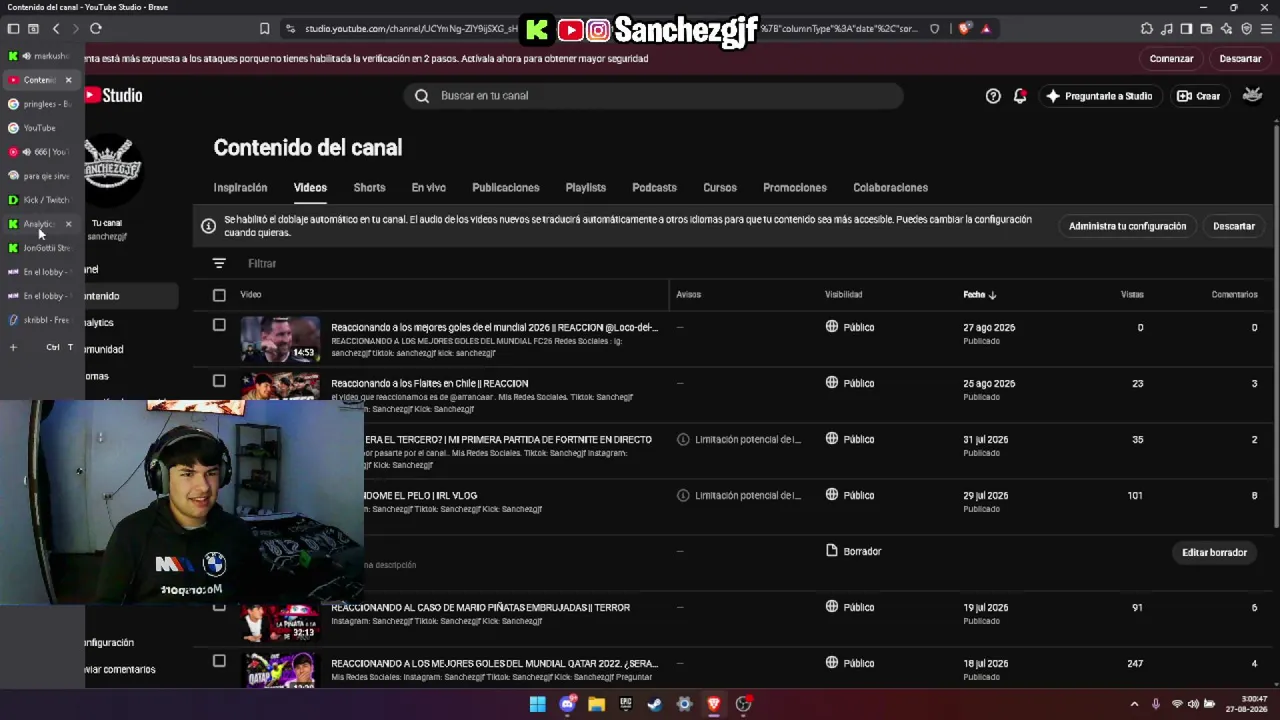Switch to the Cursos tab
The image size is (1280, 720).
(719, 188)
